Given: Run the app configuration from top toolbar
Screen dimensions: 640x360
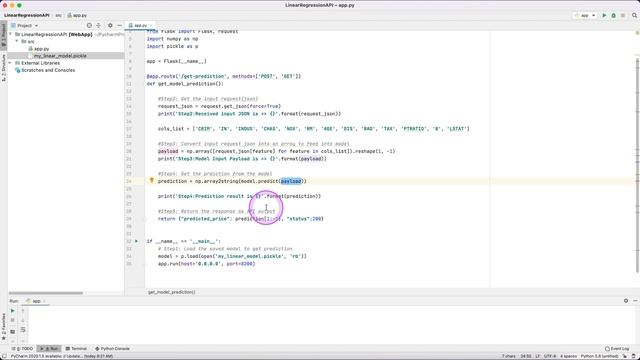Looking at the screenshot, I should pyautogui.click(x=604, y=16).
